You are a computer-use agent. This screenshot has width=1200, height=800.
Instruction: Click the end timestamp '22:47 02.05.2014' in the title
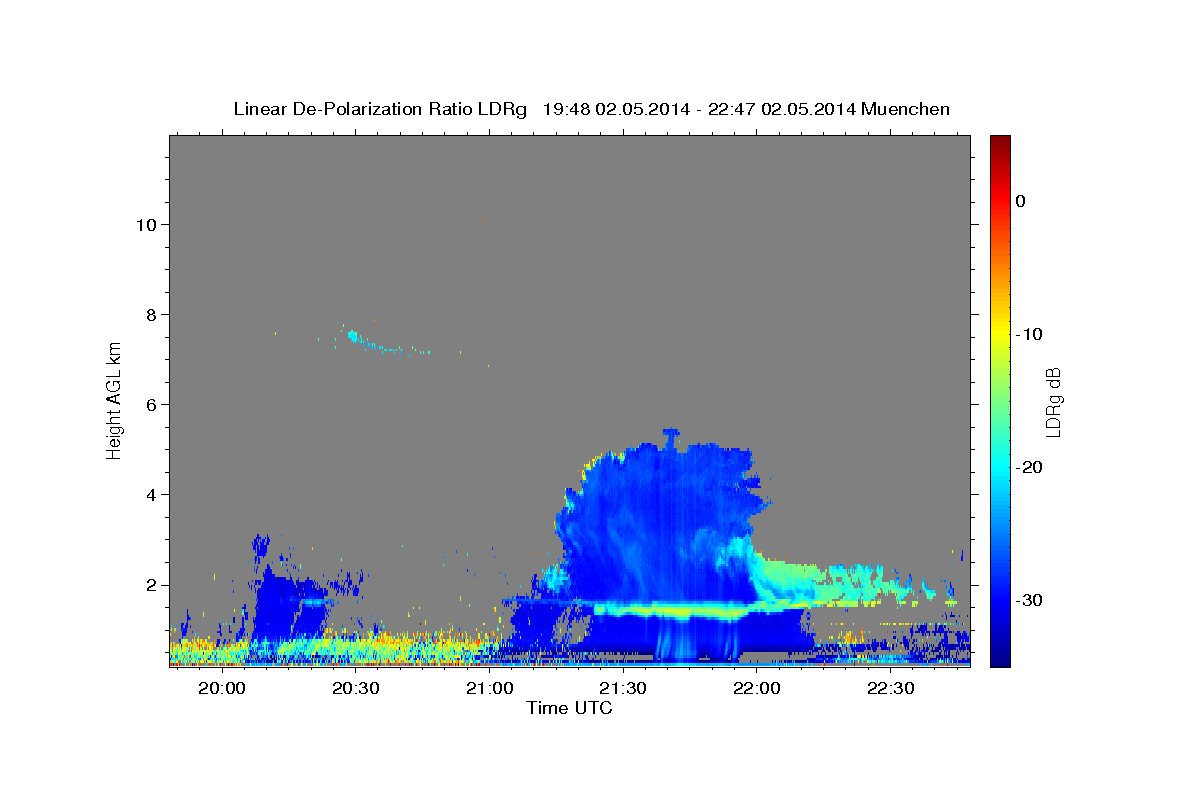[782, 109]
